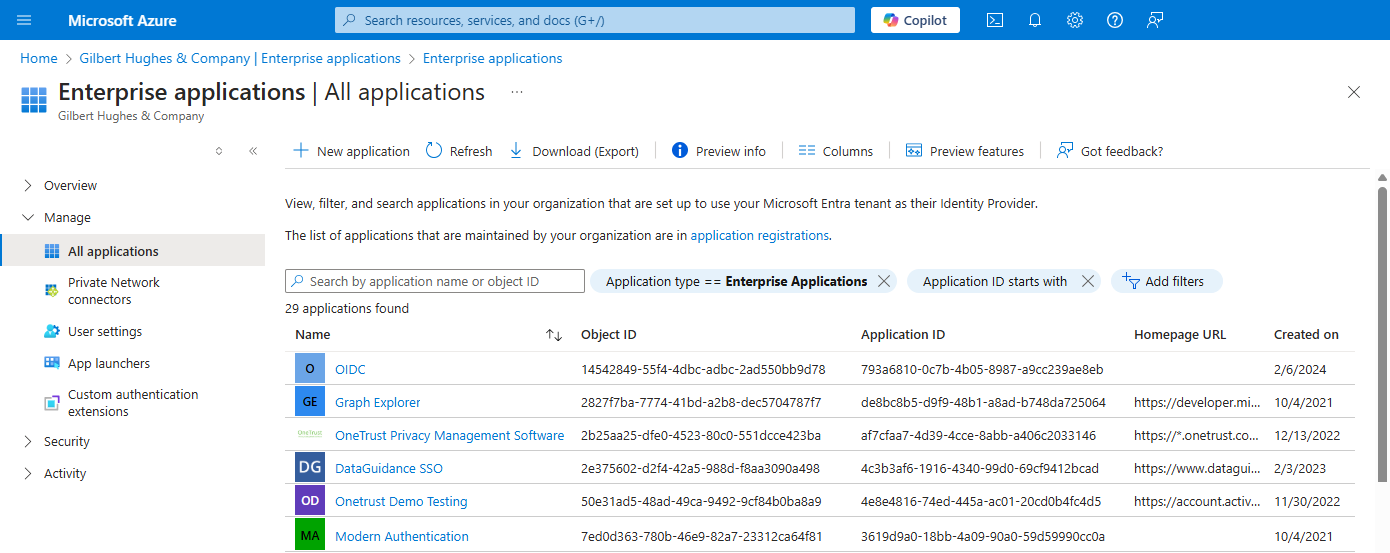Expand the Overview section
Image resolution: width=1390 pixels, height=553 pixels.
click(x=28, y=185)
